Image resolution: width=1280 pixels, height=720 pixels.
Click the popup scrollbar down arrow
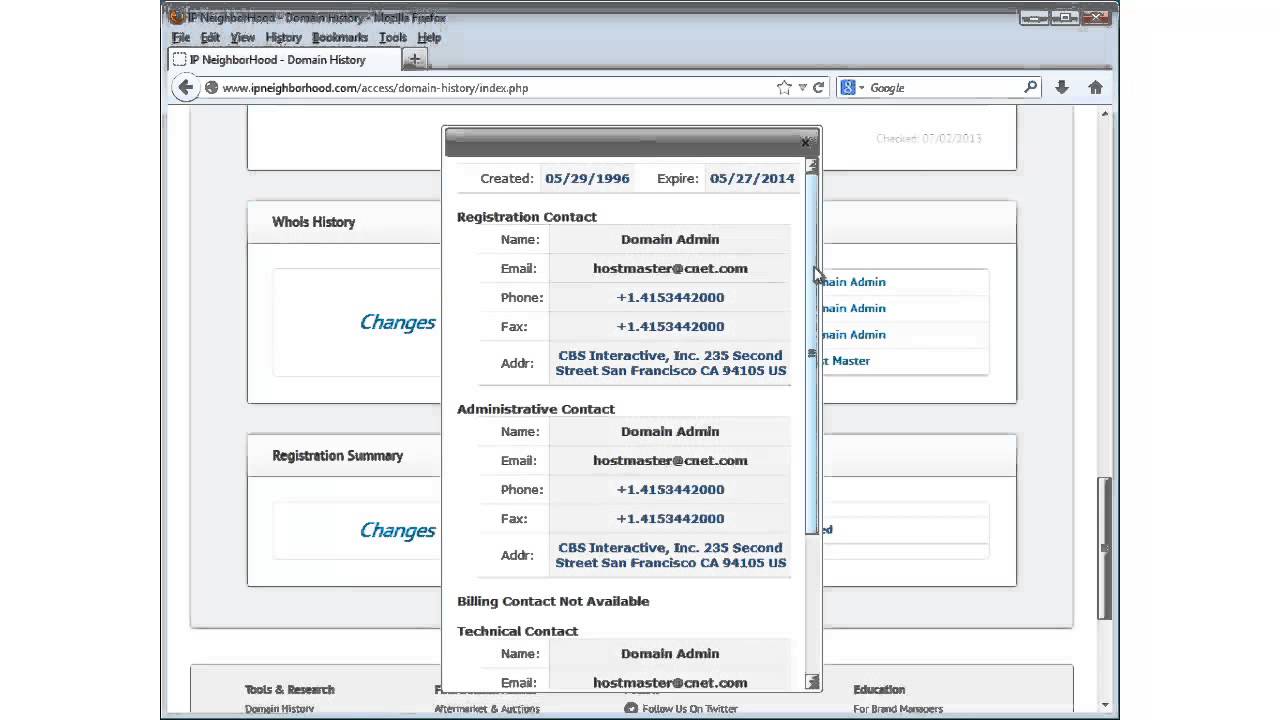(812, 682)
